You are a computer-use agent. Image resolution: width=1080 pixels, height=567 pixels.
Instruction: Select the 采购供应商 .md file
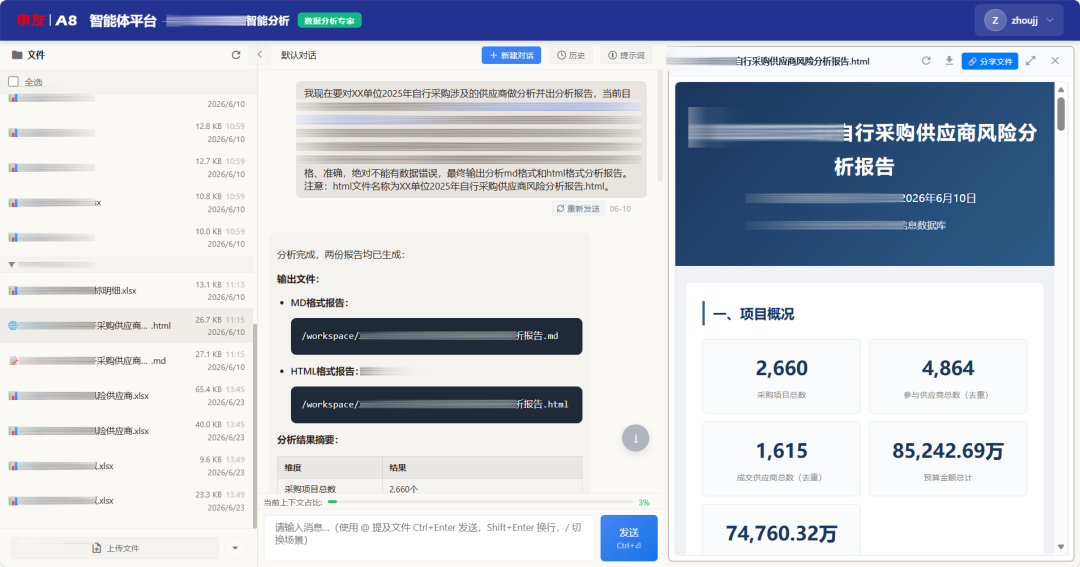point(127,361)
